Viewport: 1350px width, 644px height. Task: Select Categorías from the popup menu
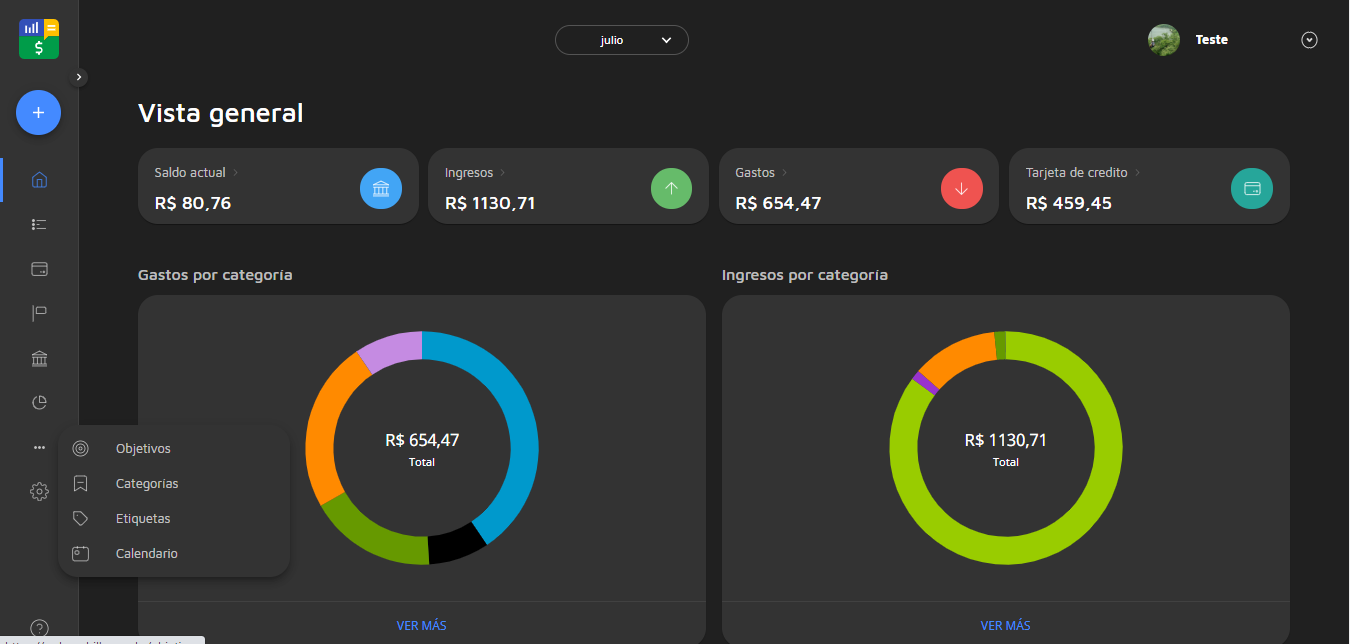coord(147,484)
